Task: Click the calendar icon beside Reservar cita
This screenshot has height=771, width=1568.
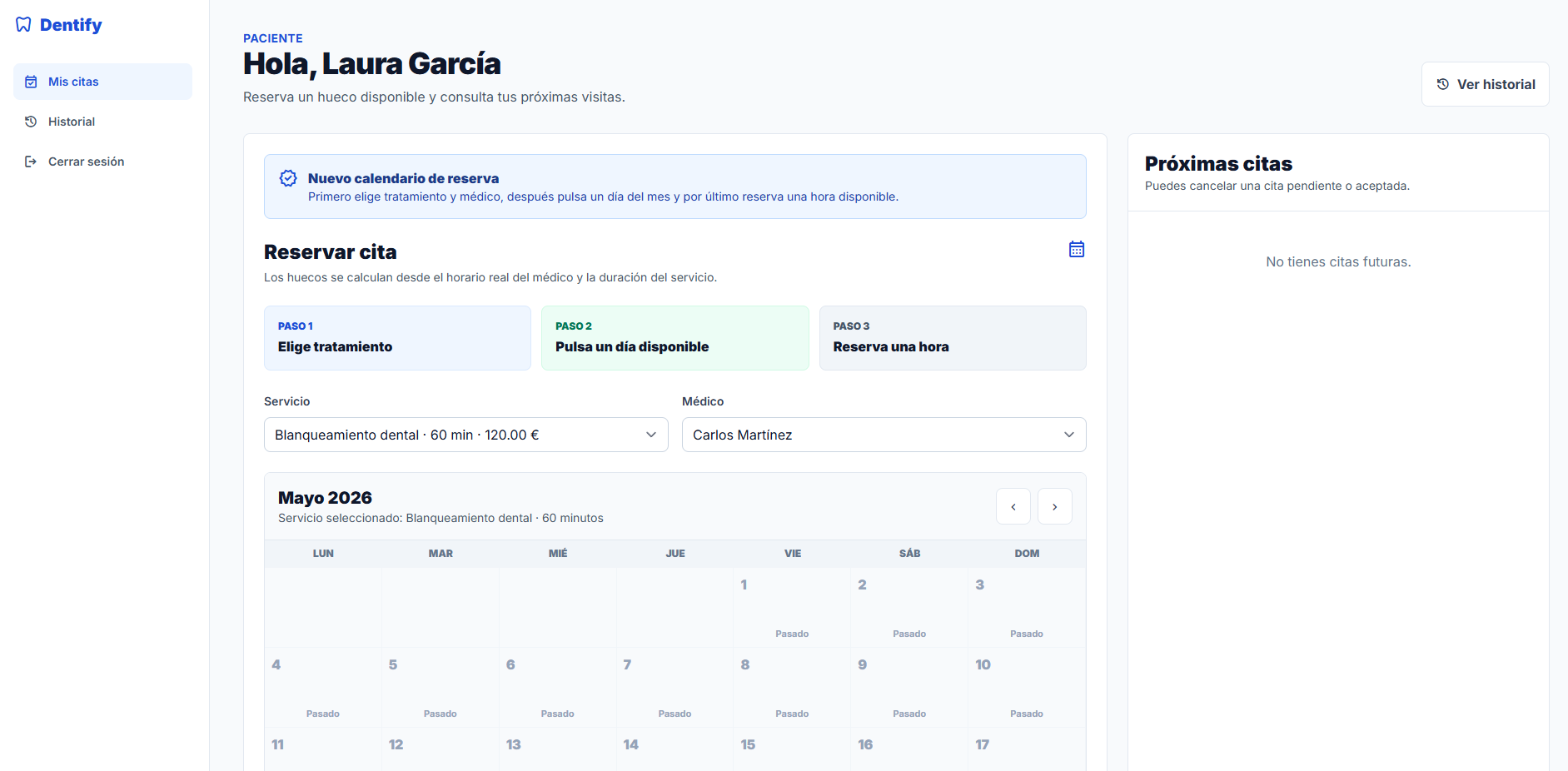Action: coord(1077,249)
